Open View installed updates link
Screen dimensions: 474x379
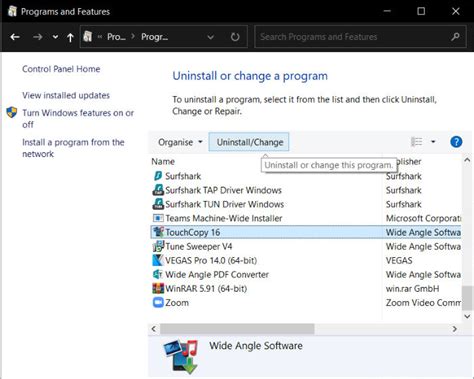(66, 95)
